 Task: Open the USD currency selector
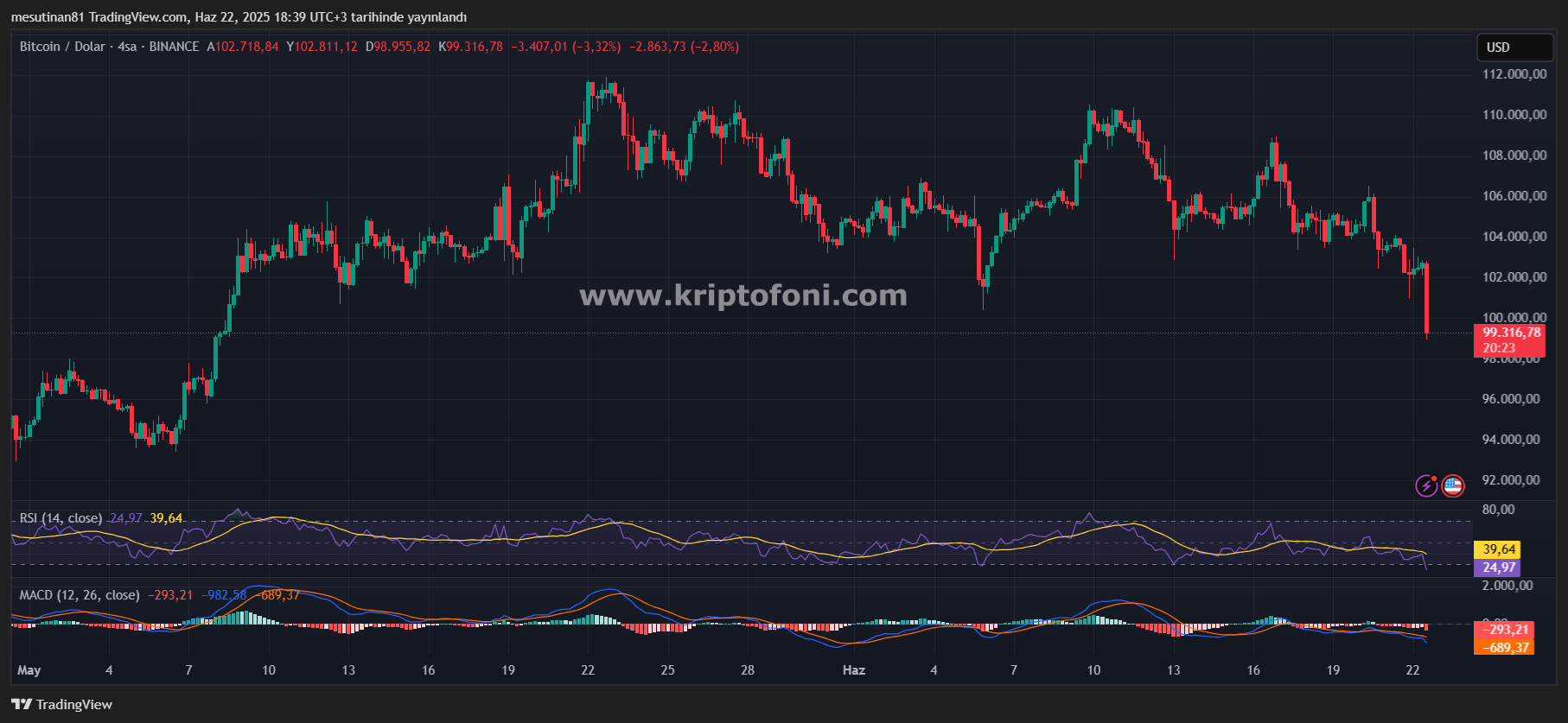tap(1514, 48)
